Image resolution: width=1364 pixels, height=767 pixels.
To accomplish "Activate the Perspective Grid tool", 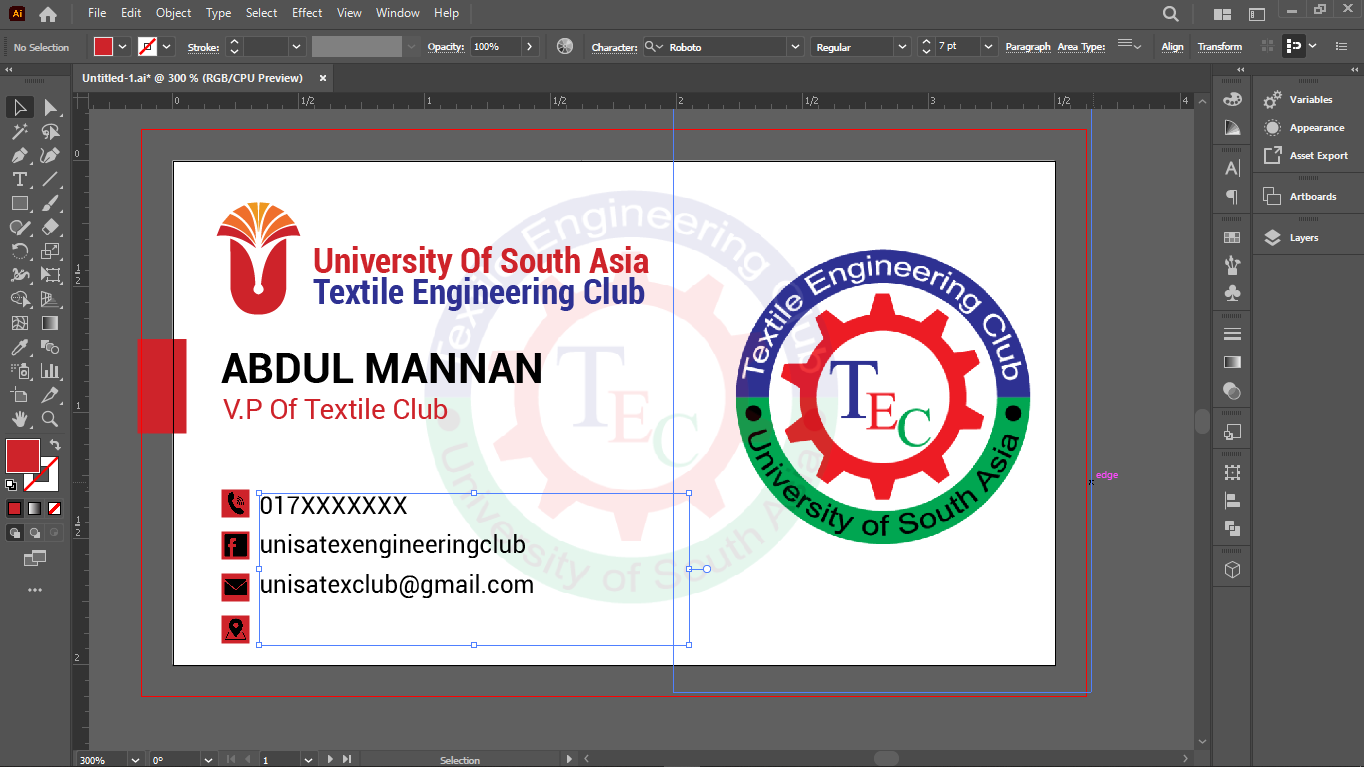I will tap(50, 299).
